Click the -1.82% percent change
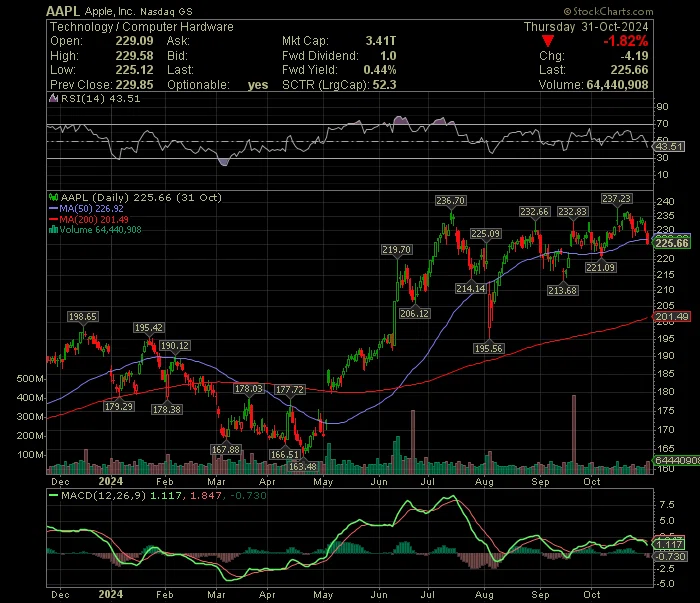Viewport: 700px width, 603px height. [x=625, y=41]
